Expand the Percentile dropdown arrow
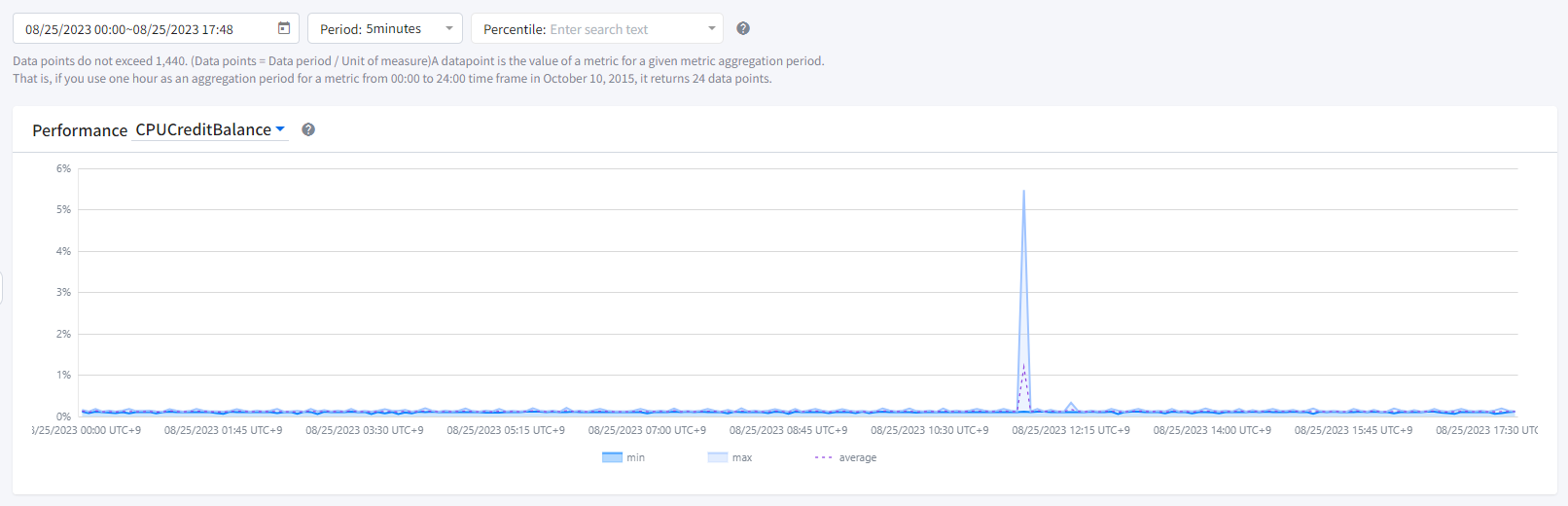The image size is (1568, 506). 712,28
